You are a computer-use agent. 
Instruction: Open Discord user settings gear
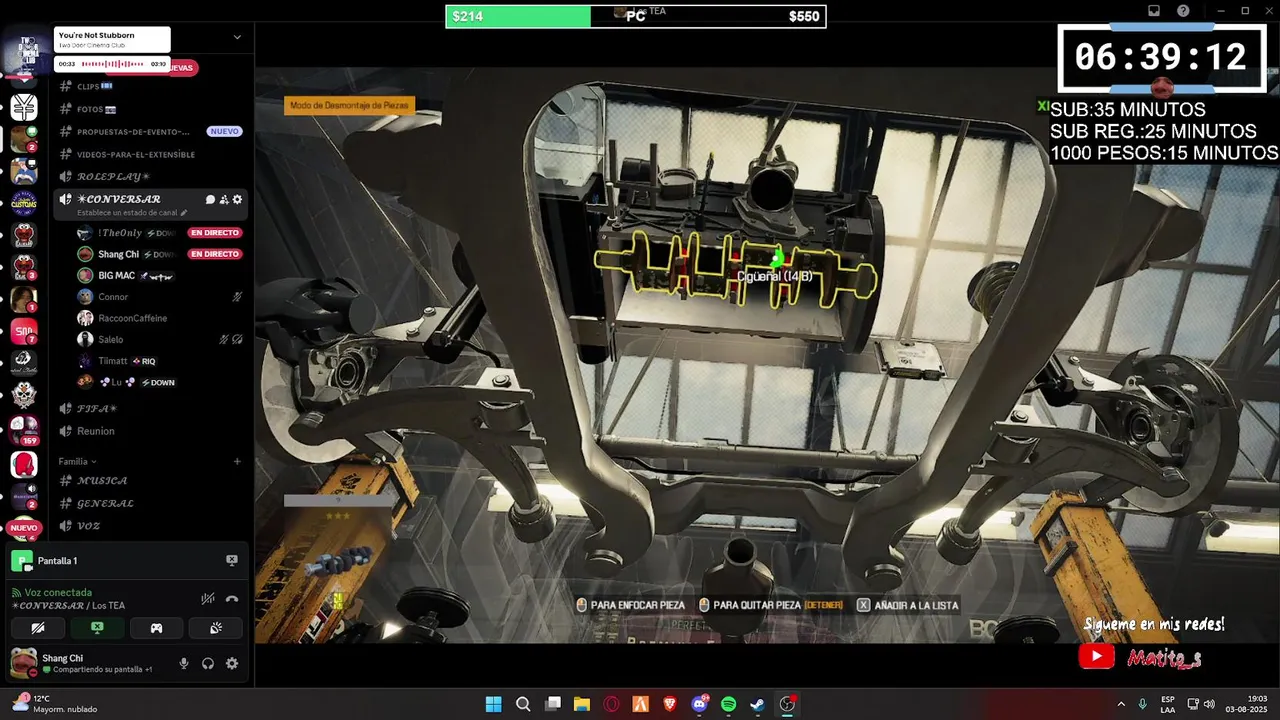(232, 663)
